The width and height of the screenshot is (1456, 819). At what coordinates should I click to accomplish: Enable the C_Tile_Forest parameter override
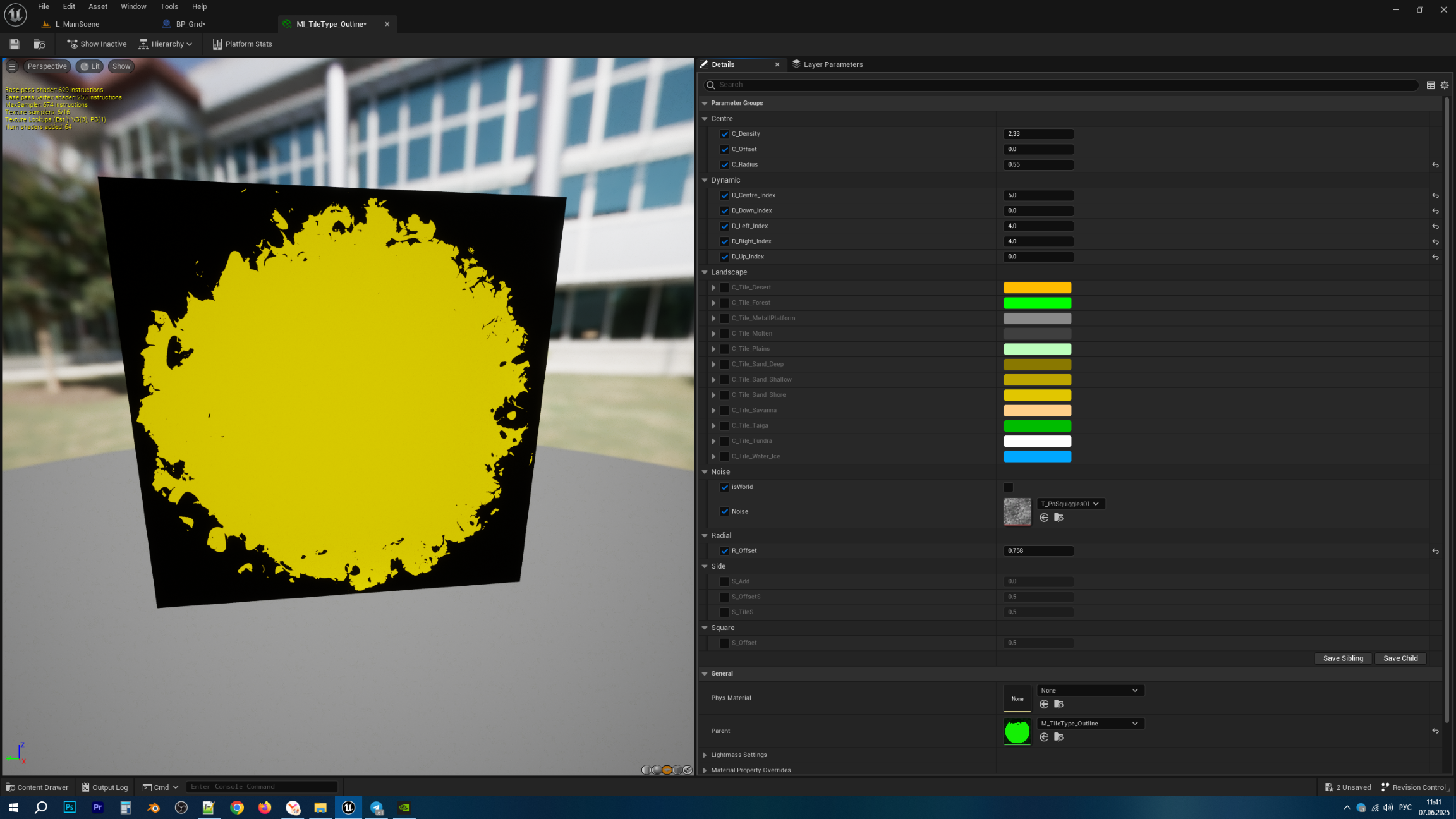click(724, 303)
